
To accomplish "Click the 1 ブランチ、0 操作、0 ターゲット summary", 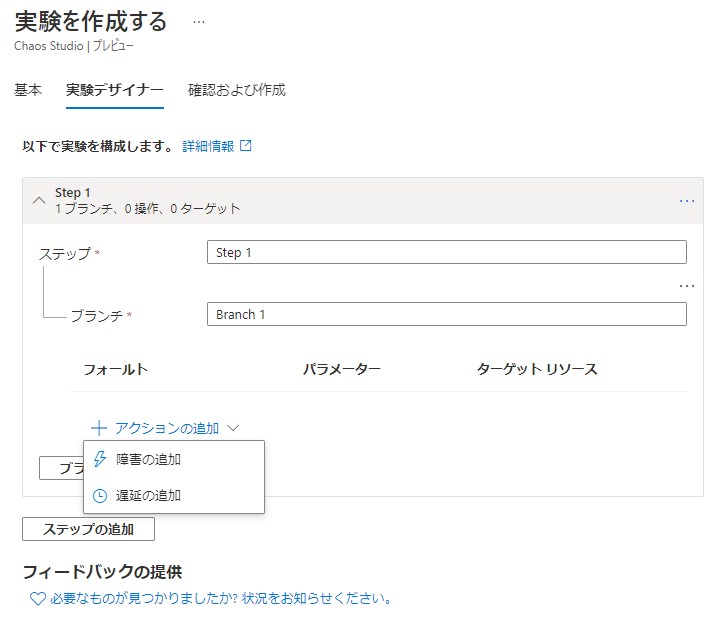I will [147, 209].
